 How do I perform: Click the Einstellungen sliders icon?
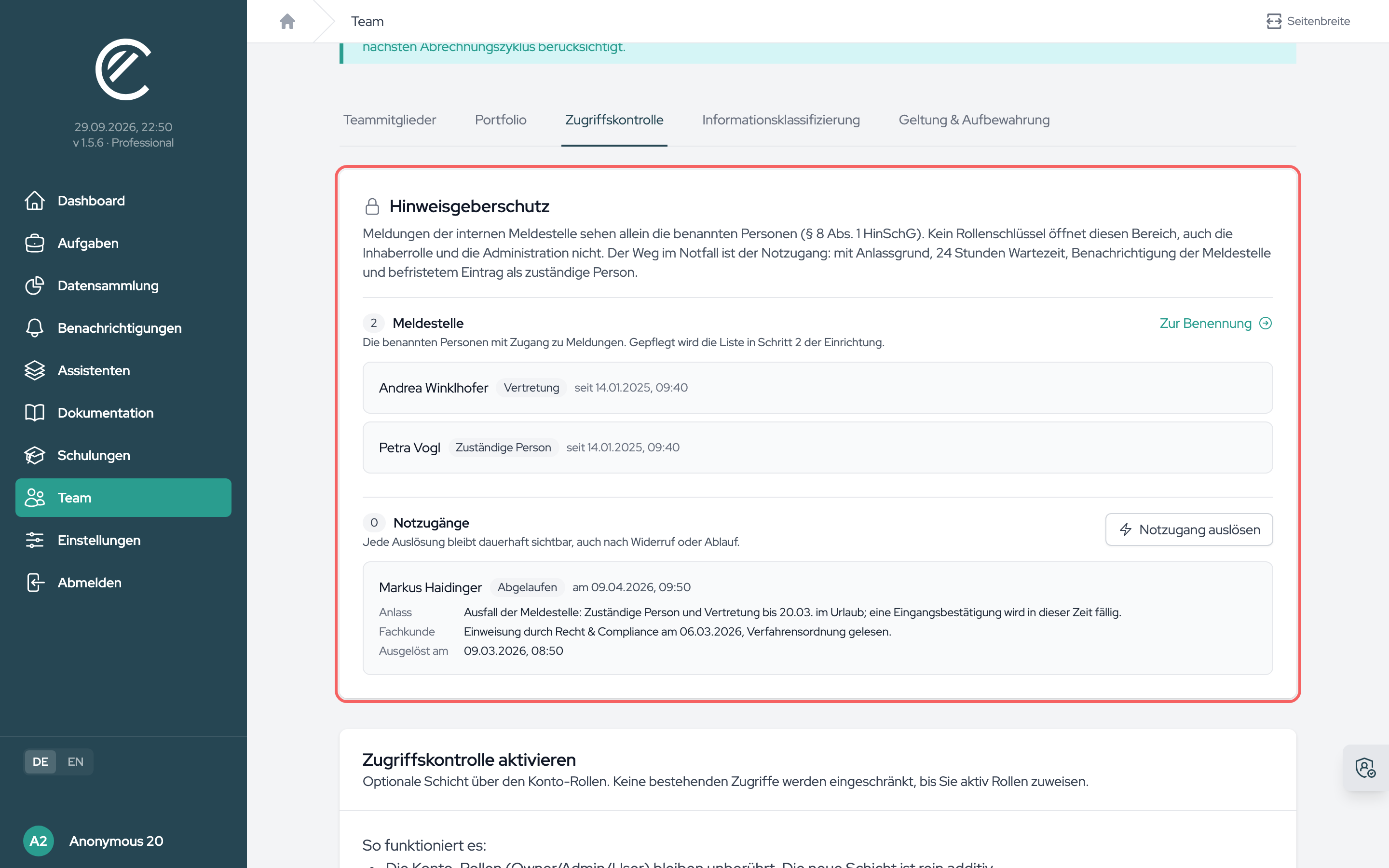(x=34, y=540)
